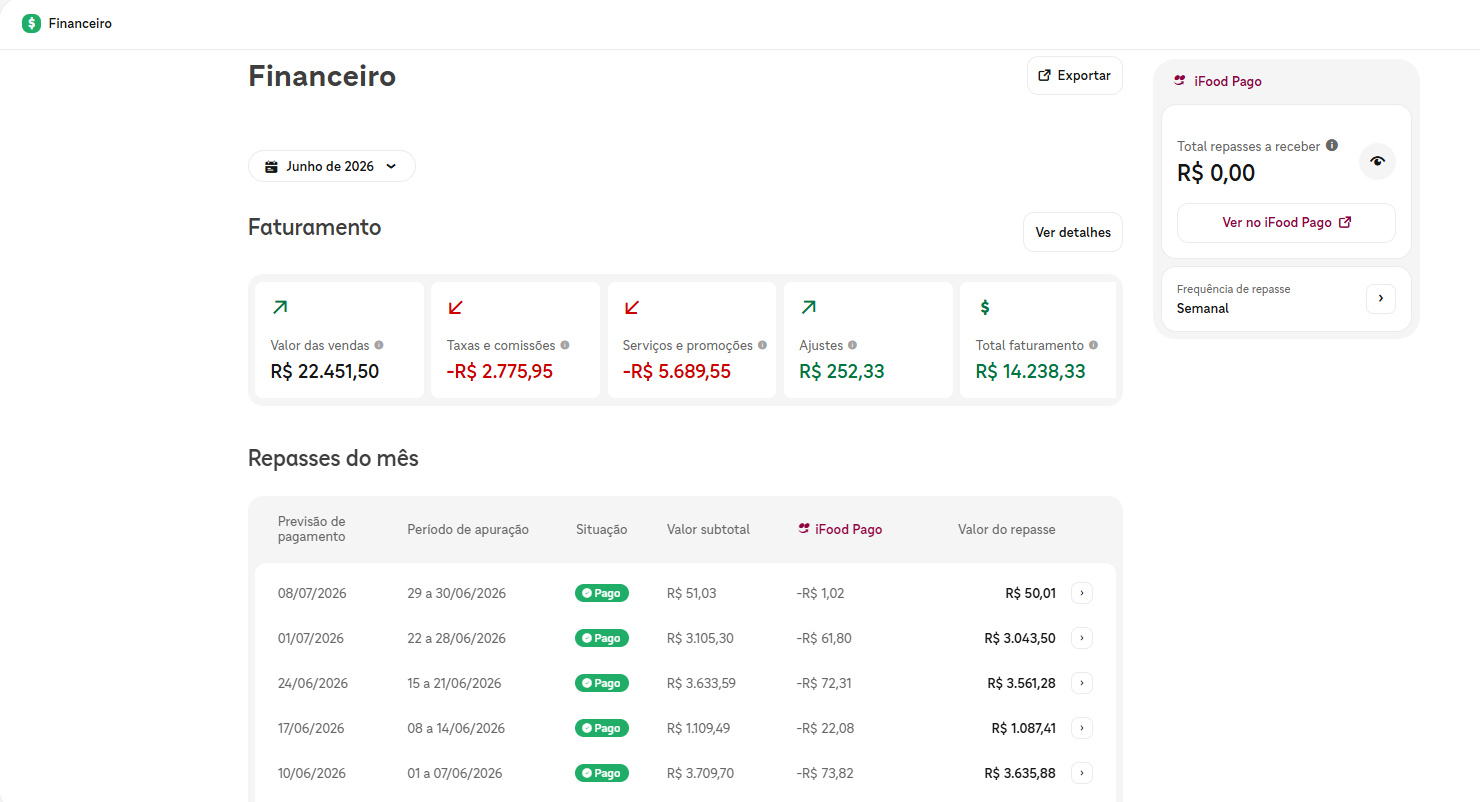
Task: Click the info icon beside Total repasses a receber
Action: 1331,145
